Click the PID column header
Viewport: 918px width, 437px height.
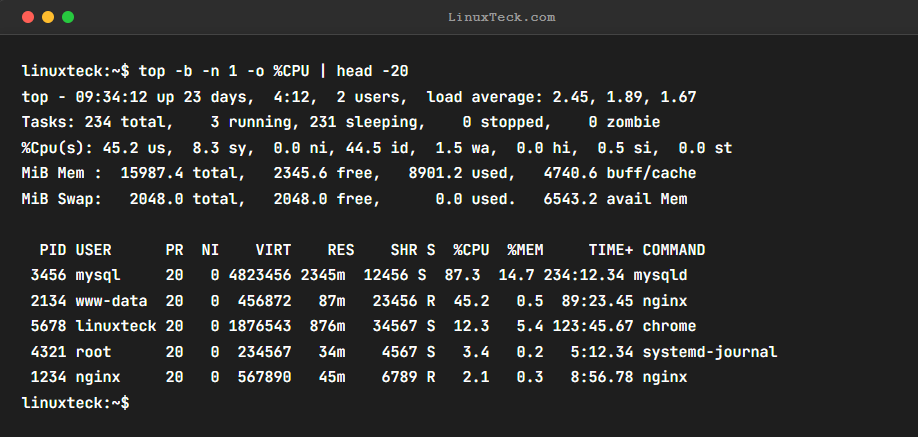point(53,250)
